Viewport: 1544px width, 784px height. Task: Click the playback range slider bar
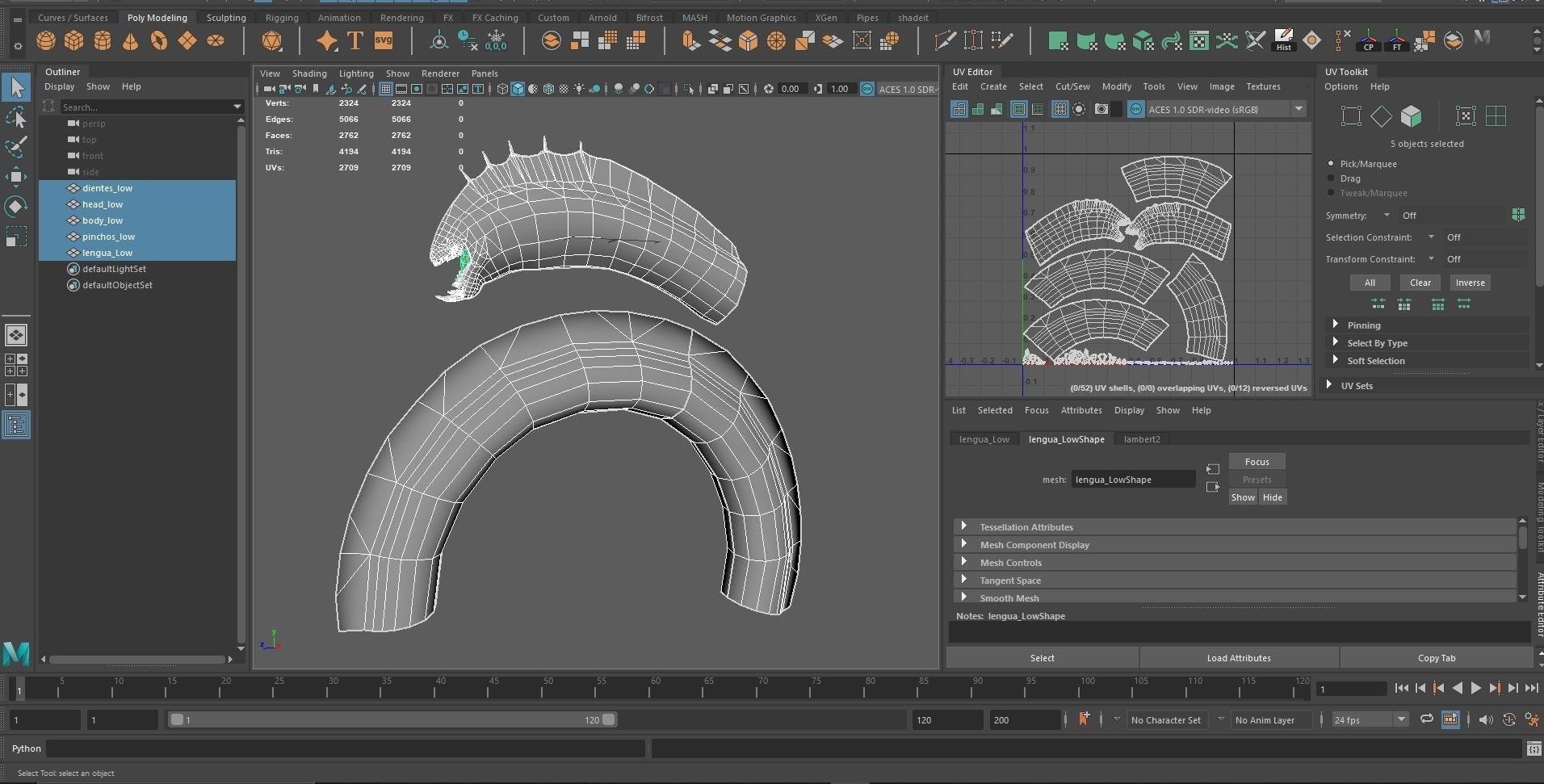click(x=392, y=719)
